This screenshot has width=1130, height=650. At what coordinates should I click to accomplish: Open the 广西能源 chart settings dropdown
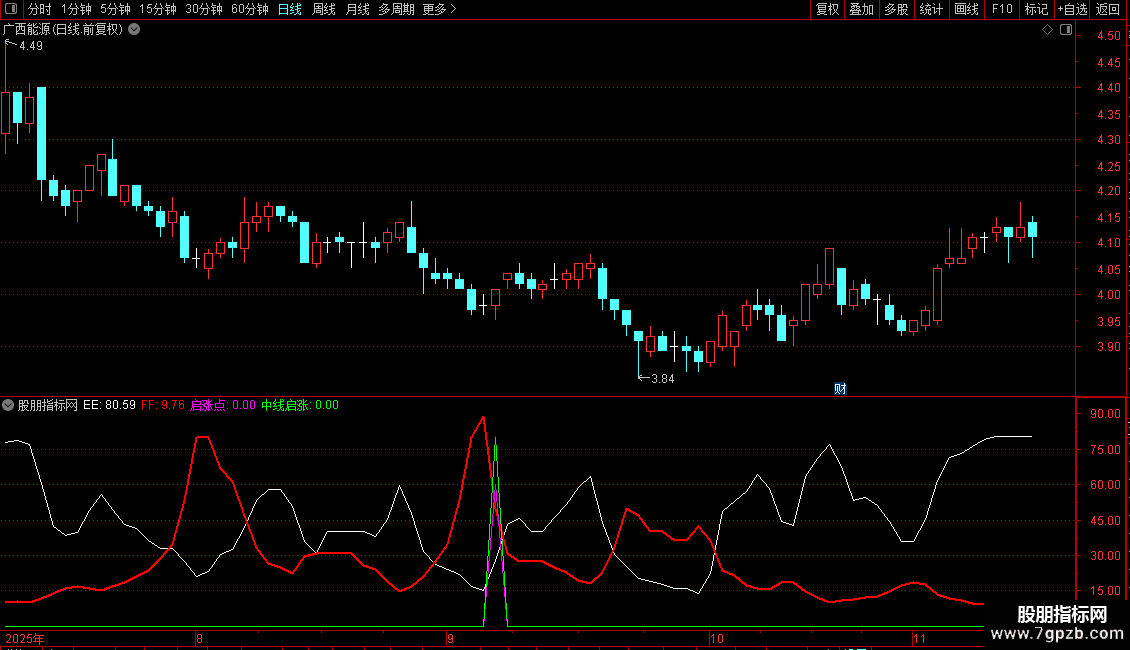134,30
